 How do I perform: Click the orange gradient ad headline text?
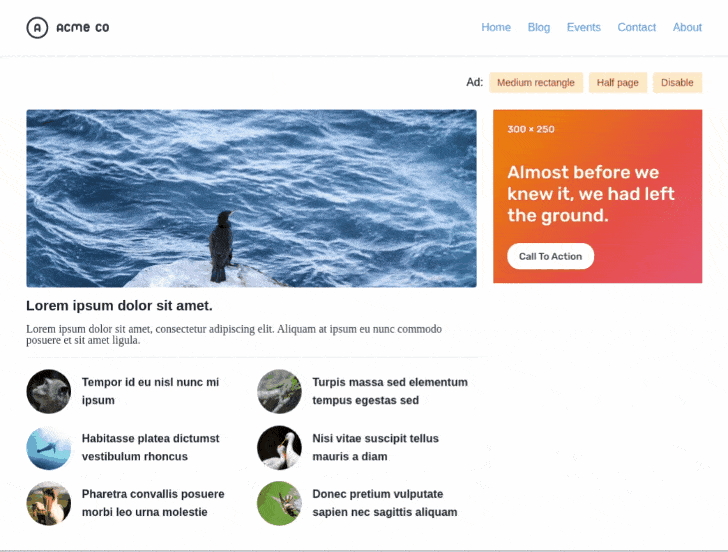[x=591, y=194]
